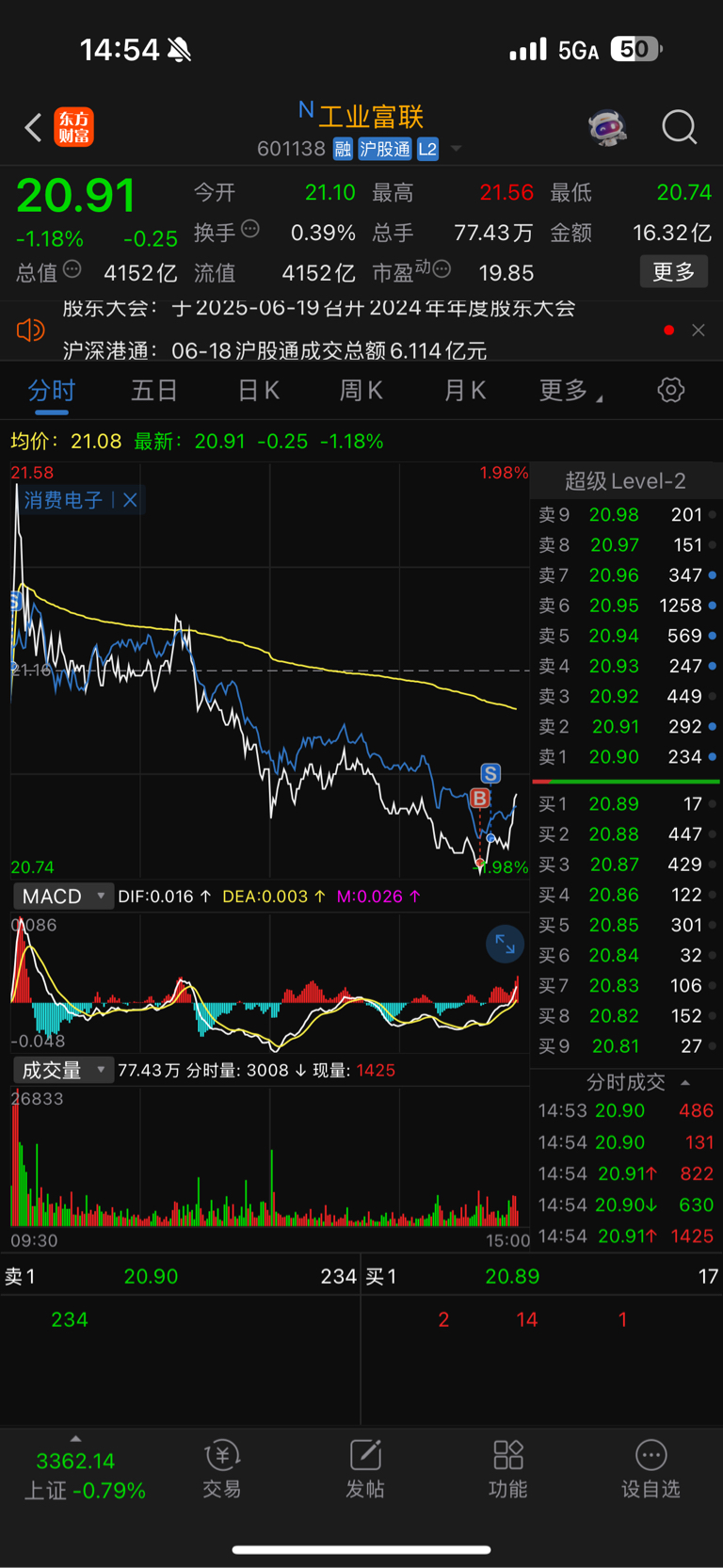Image resolution: width=723 pixels, height=1568 pixels.
Task: Switch to the 日K tab
Action: [258, 390]
